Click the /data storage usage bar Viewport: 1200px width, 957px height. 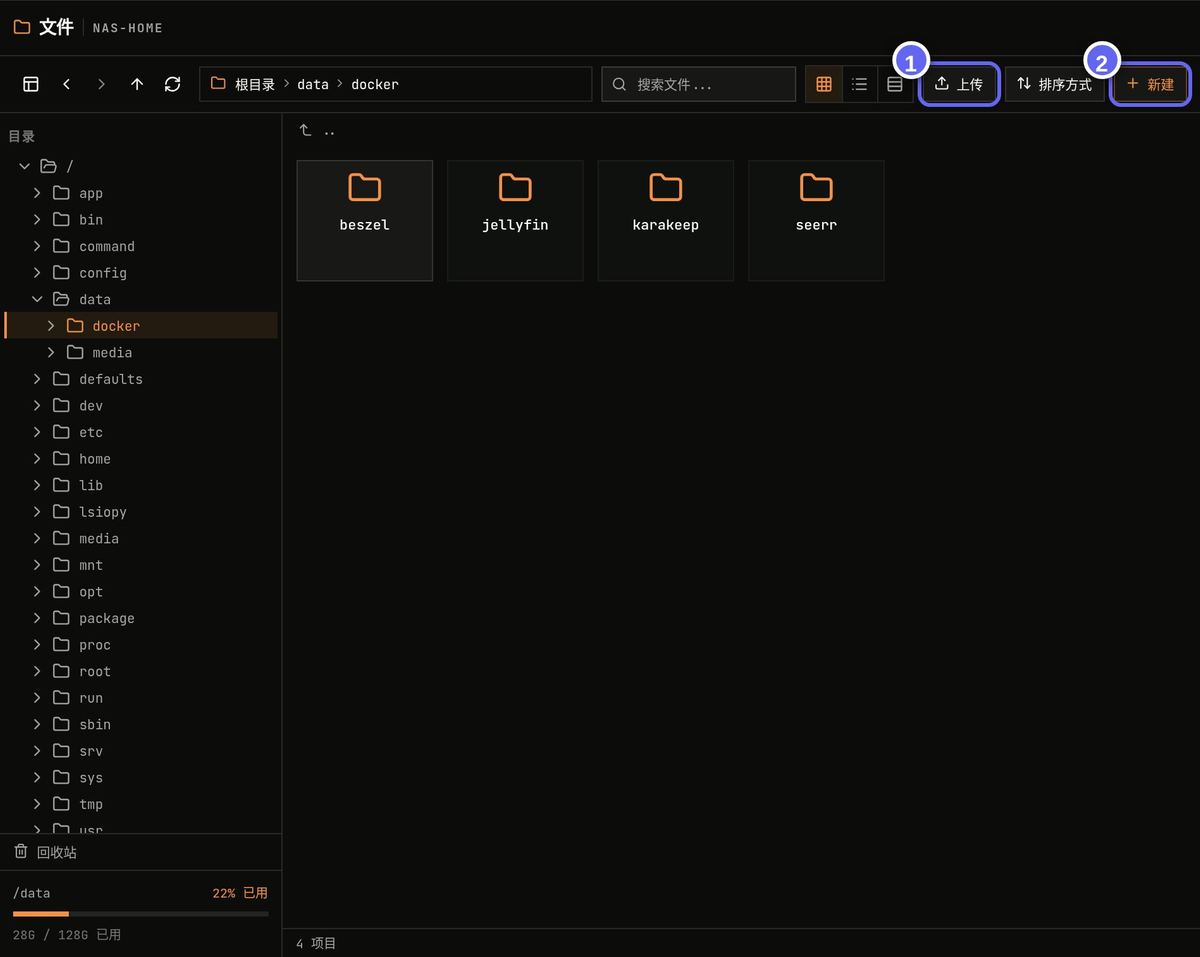pos(141,913)
